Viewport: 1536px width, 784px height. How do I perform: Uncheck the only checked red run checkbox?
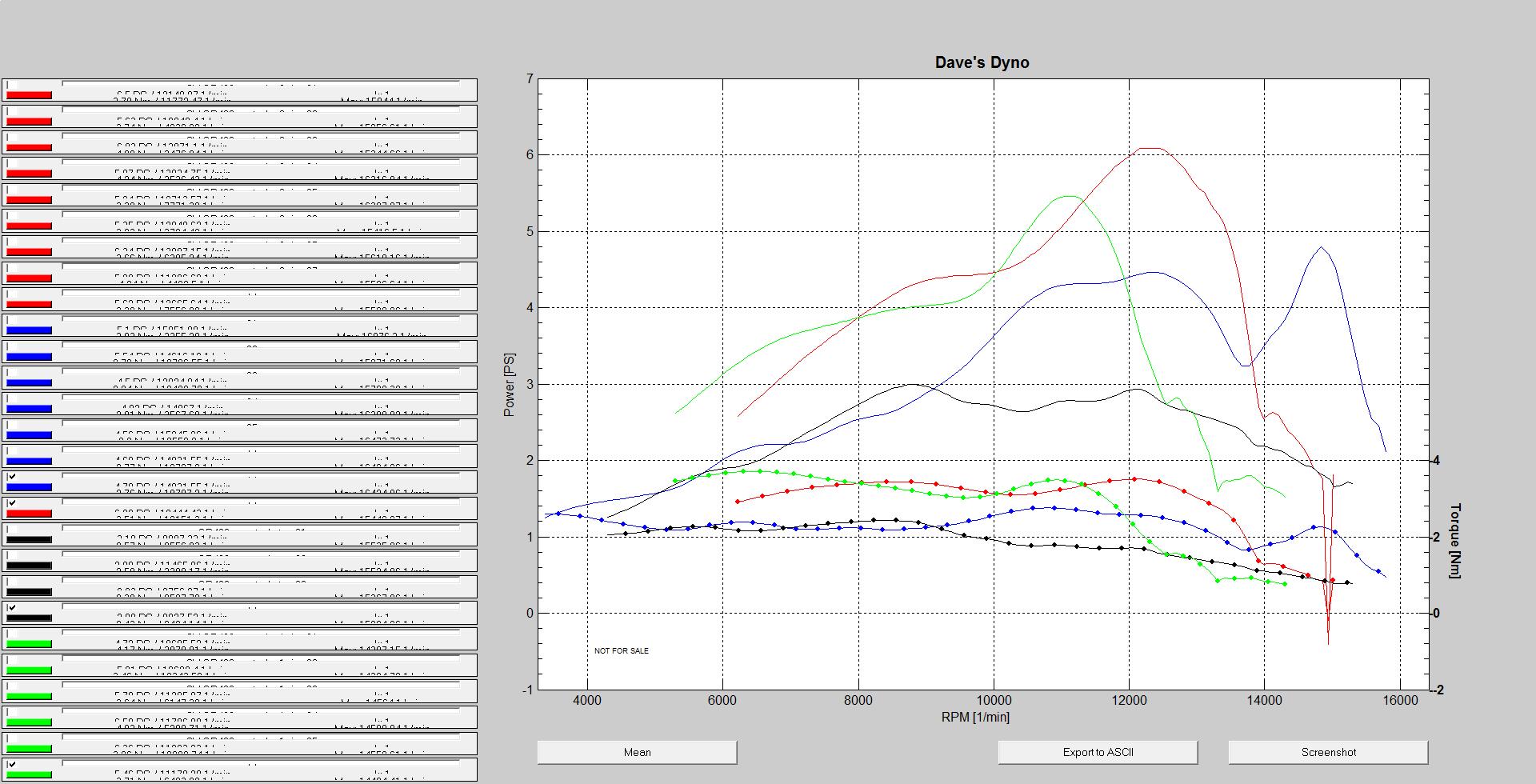click(x=12, y=503)
